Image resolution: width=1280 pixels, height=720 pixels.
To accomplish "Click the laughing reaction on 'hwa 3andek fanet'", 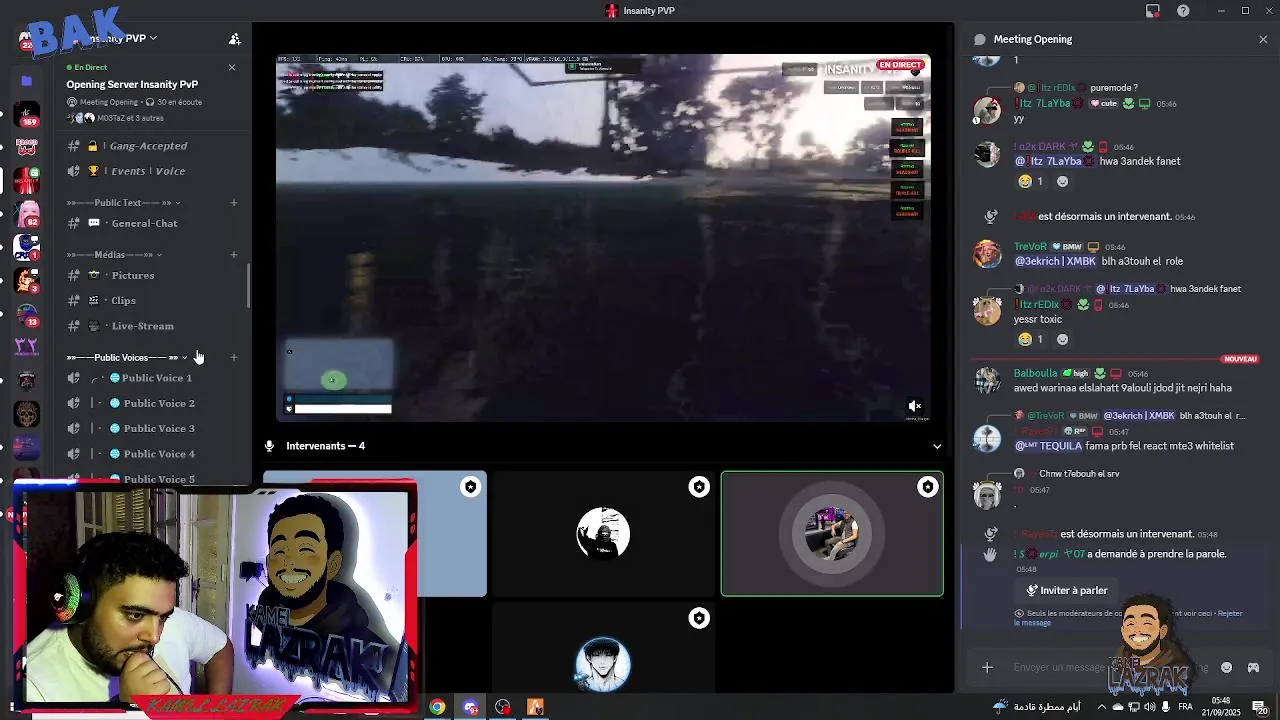I will coord(1031,181).
